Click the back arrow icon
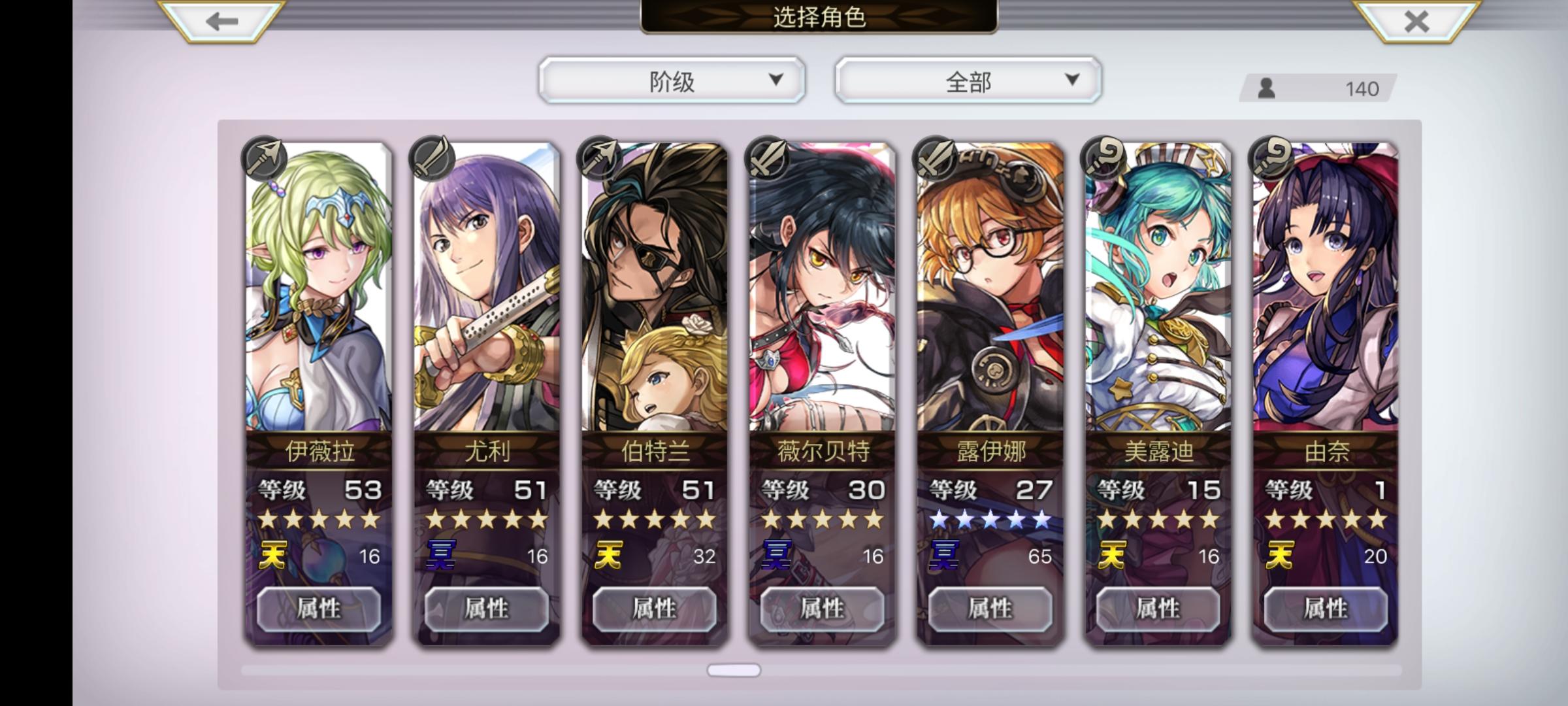This screenshot has height=706, width=1568. point(221,21)
